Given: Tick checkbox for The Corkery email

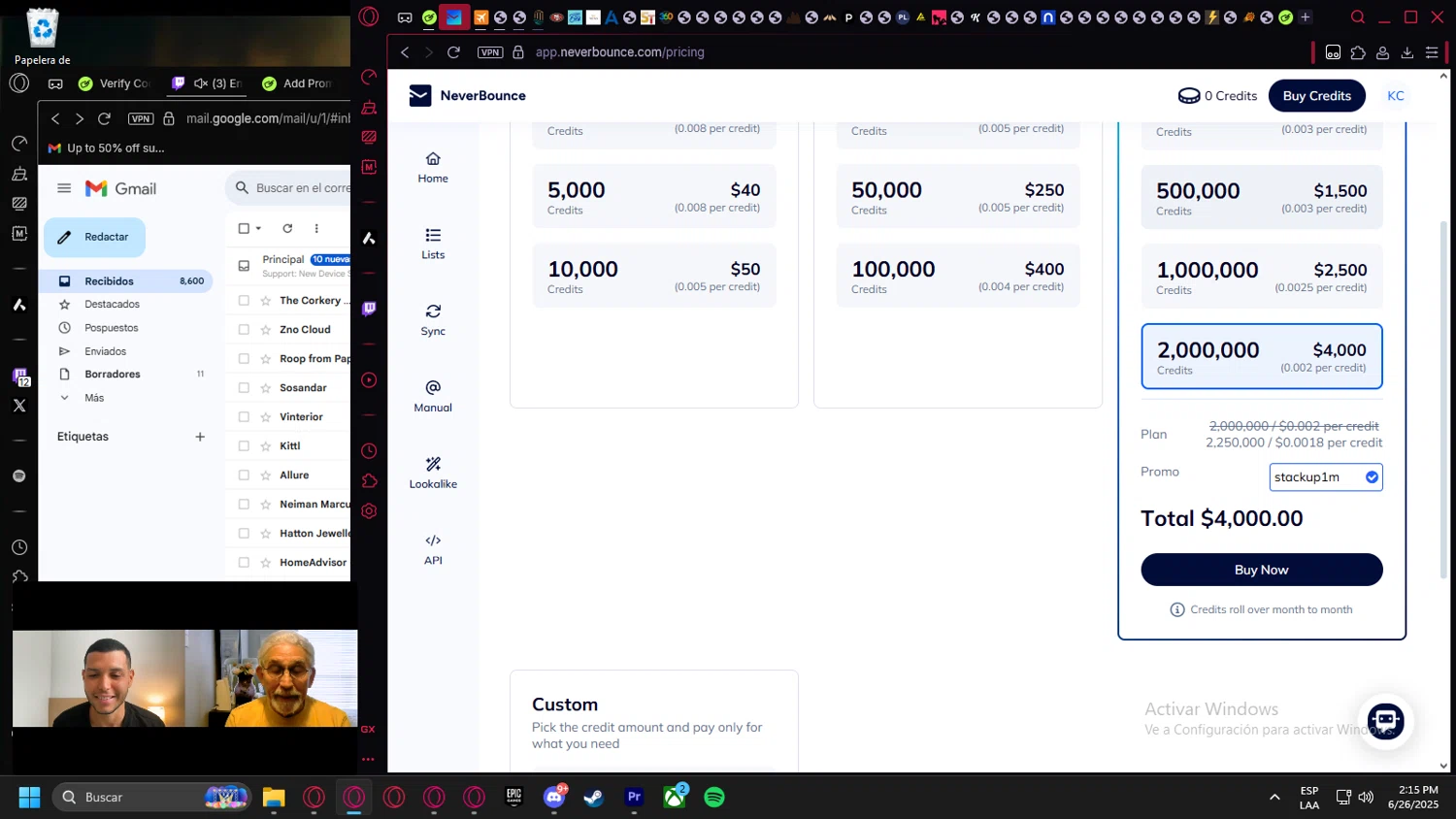Looking at the screenshot, I should [244, 301].
